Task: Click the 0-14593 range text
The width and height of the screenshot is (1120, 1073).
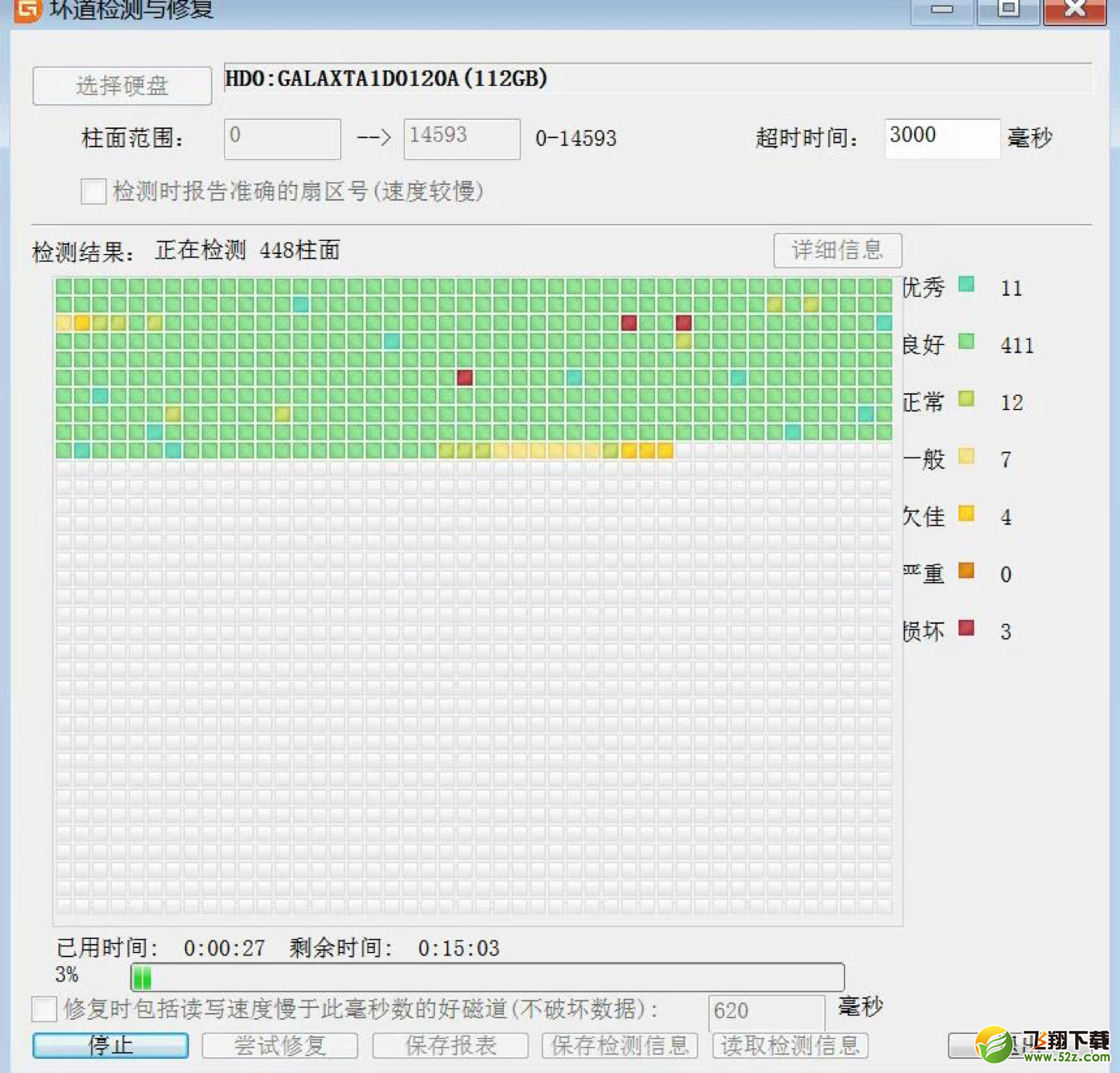Action: click(576, 138)
